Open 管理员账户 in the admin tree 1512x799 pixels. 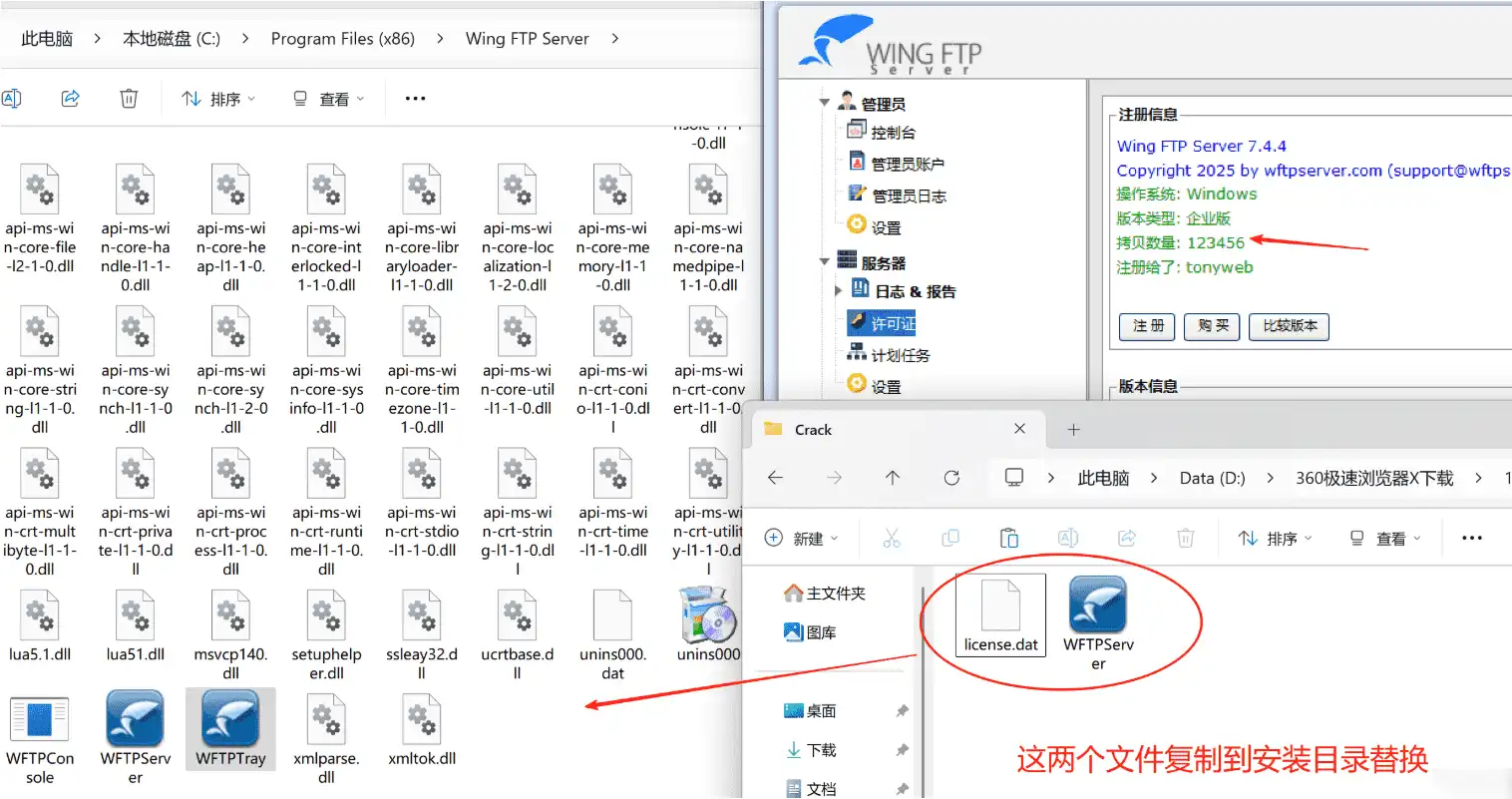coord(896,164)
